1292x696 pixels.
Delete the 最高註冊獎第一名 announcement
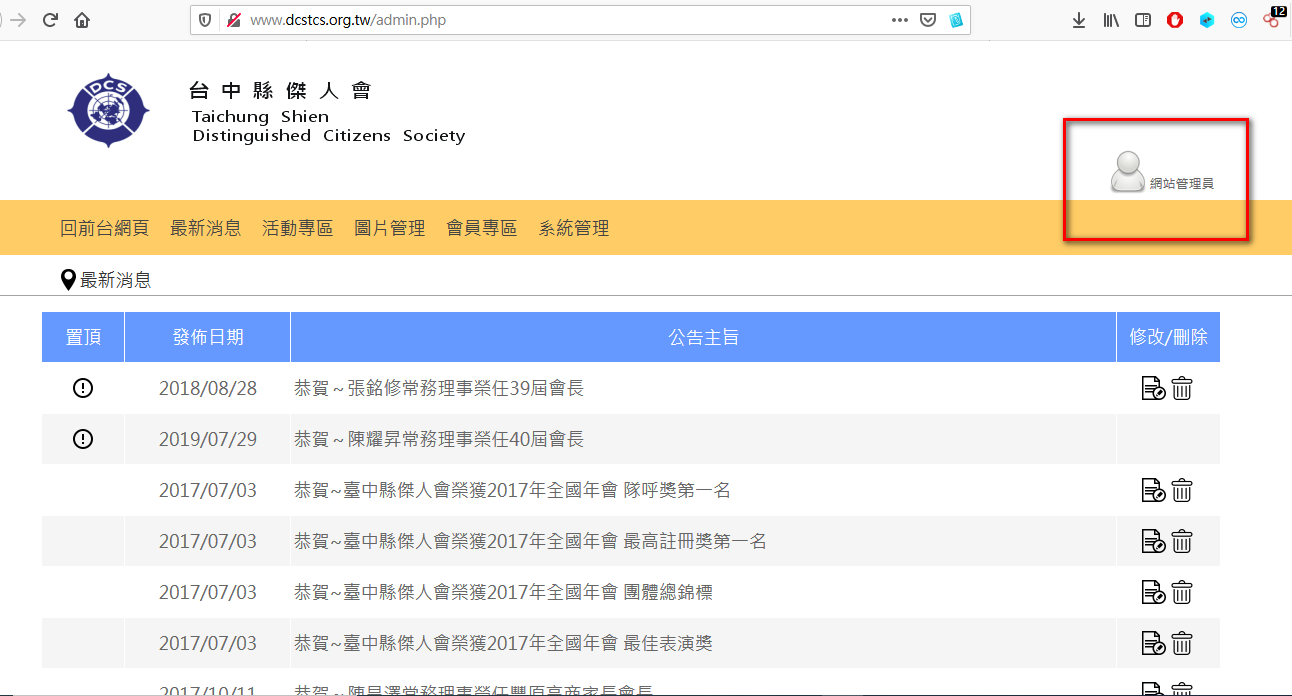(x=1182, y=541)
